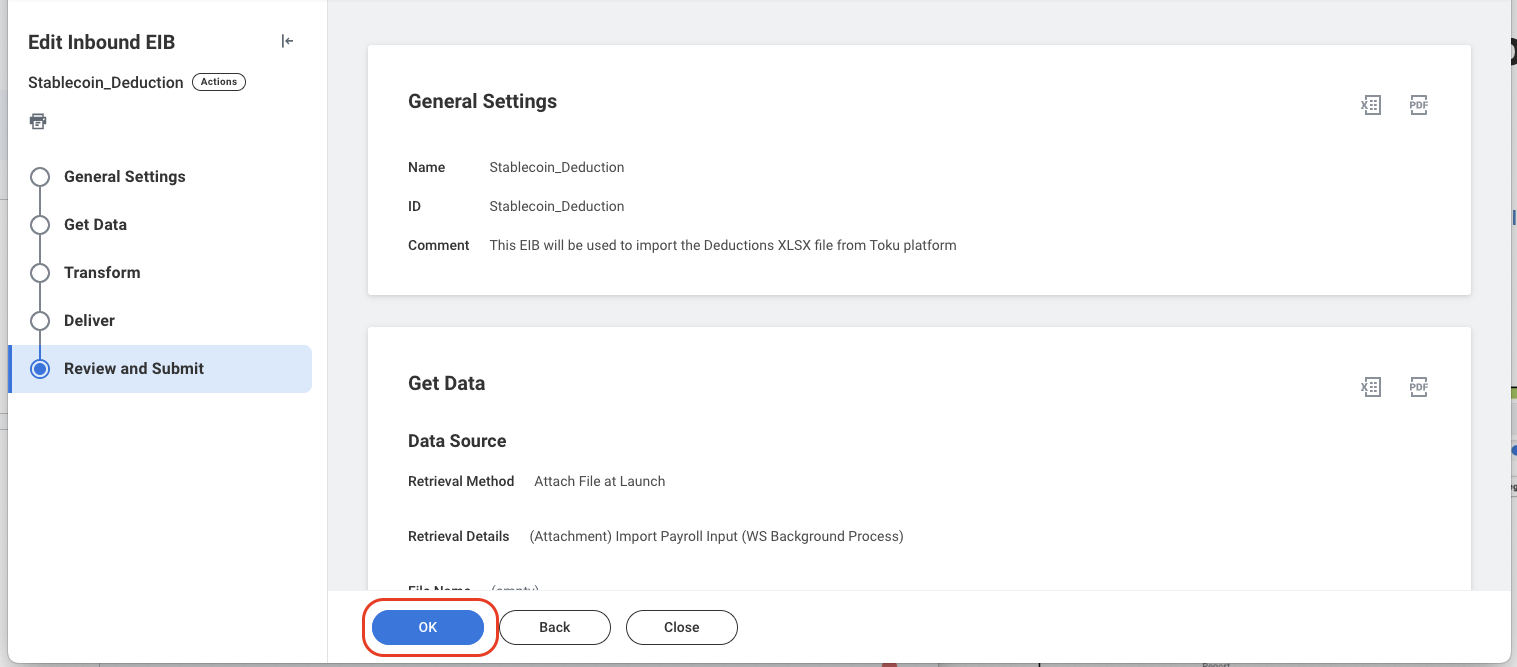
Task: Click the ID value Stablecoin_Deduction
Action: coord(557,206)
